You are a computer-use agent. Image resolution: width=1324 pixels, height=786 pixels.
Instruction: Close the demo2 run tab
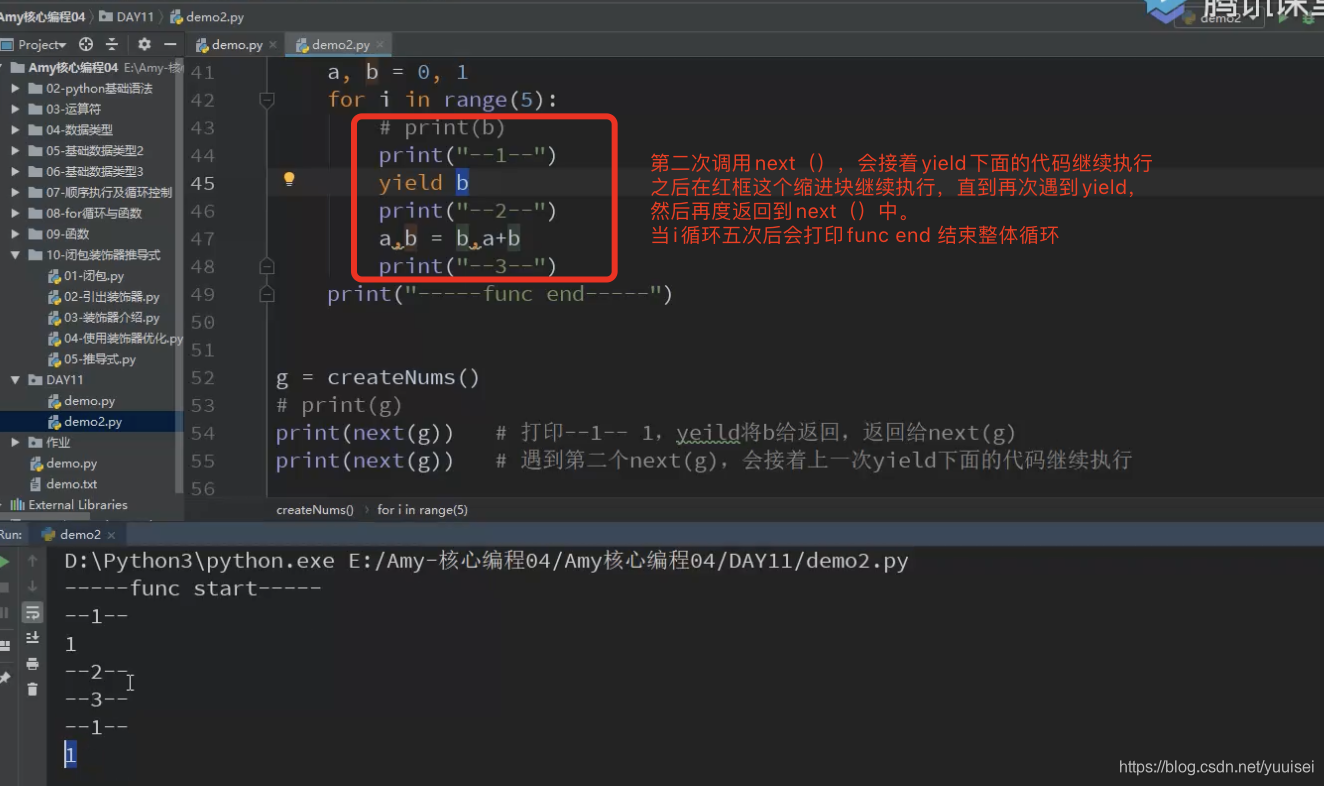click(x=112, y=535)
